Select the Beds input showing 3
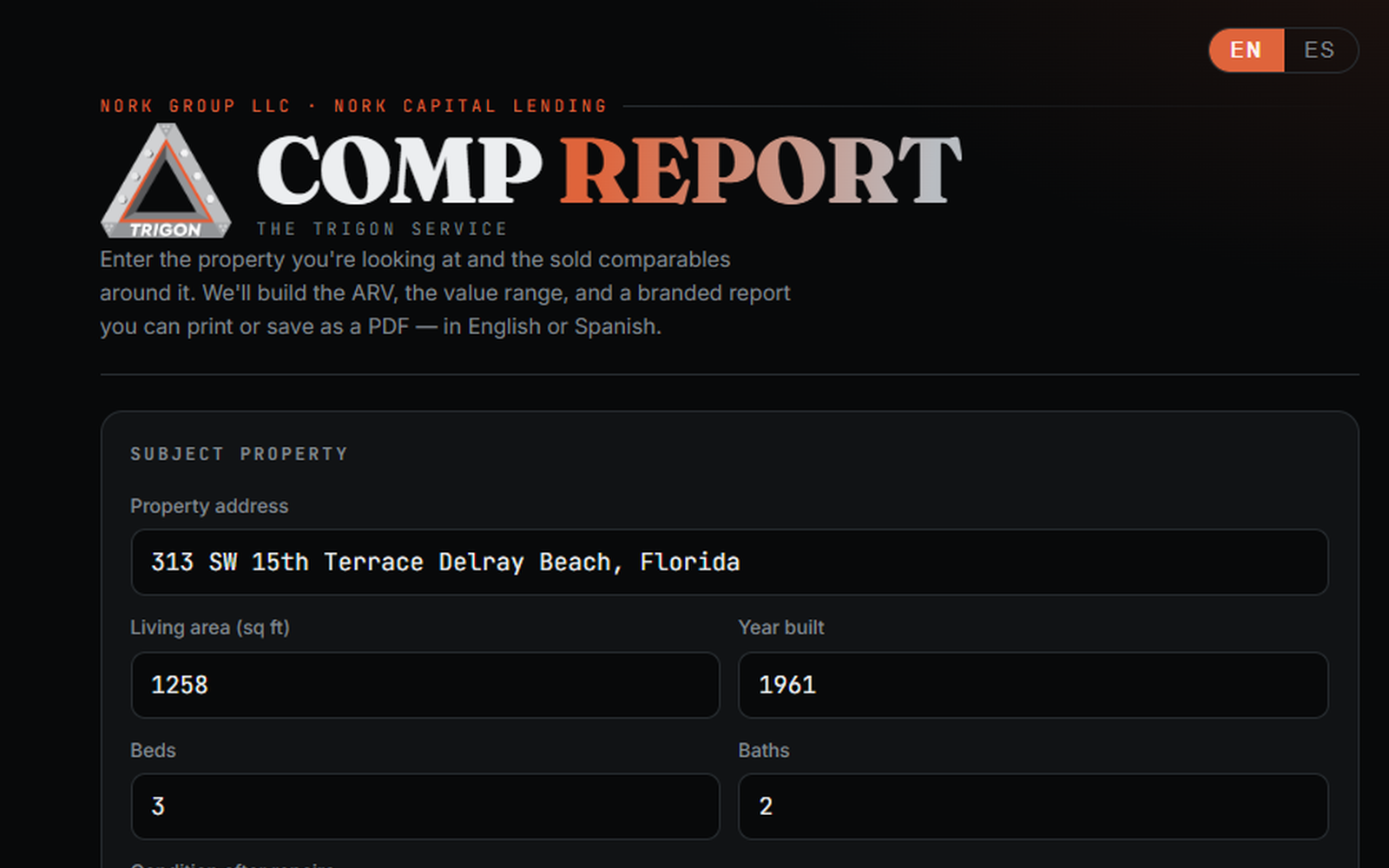Viewport: 1389px width, 868px height. pyautogui.click(x=425, y=806)
